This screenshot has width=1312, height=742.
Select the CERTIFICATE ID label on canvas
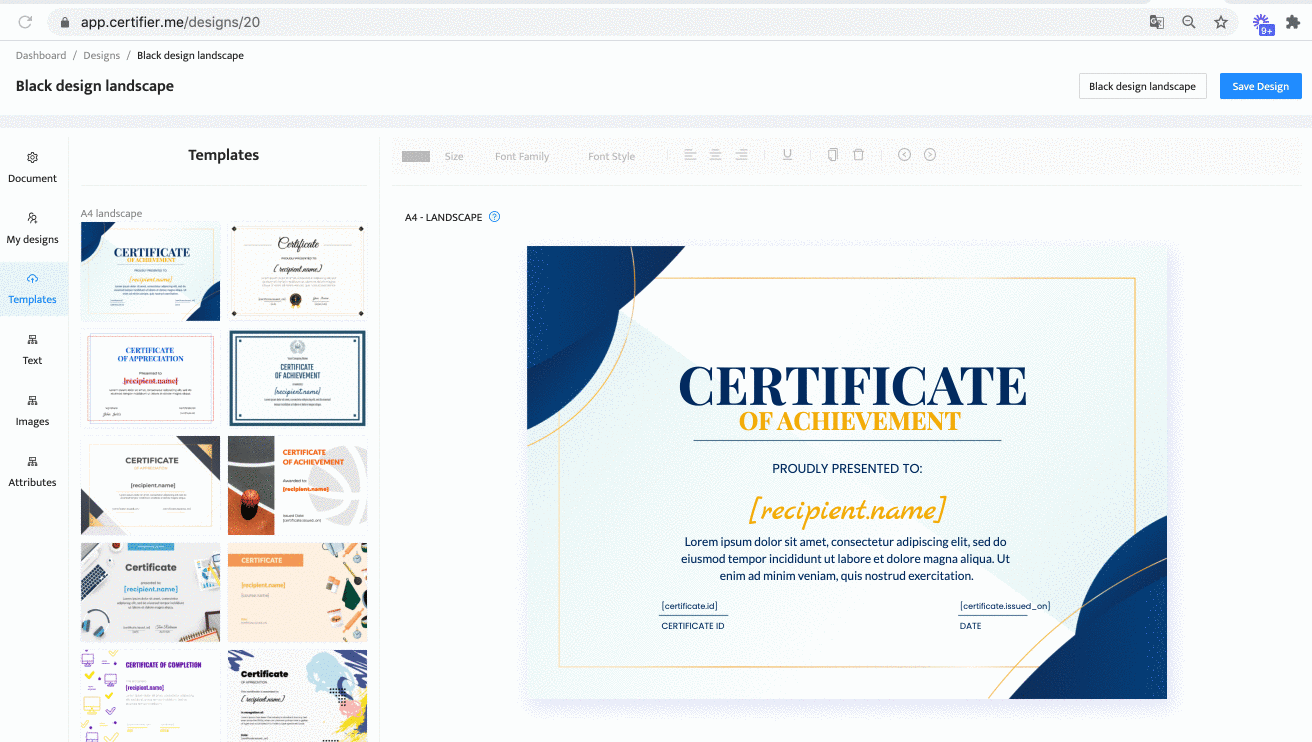pos(693,626)
